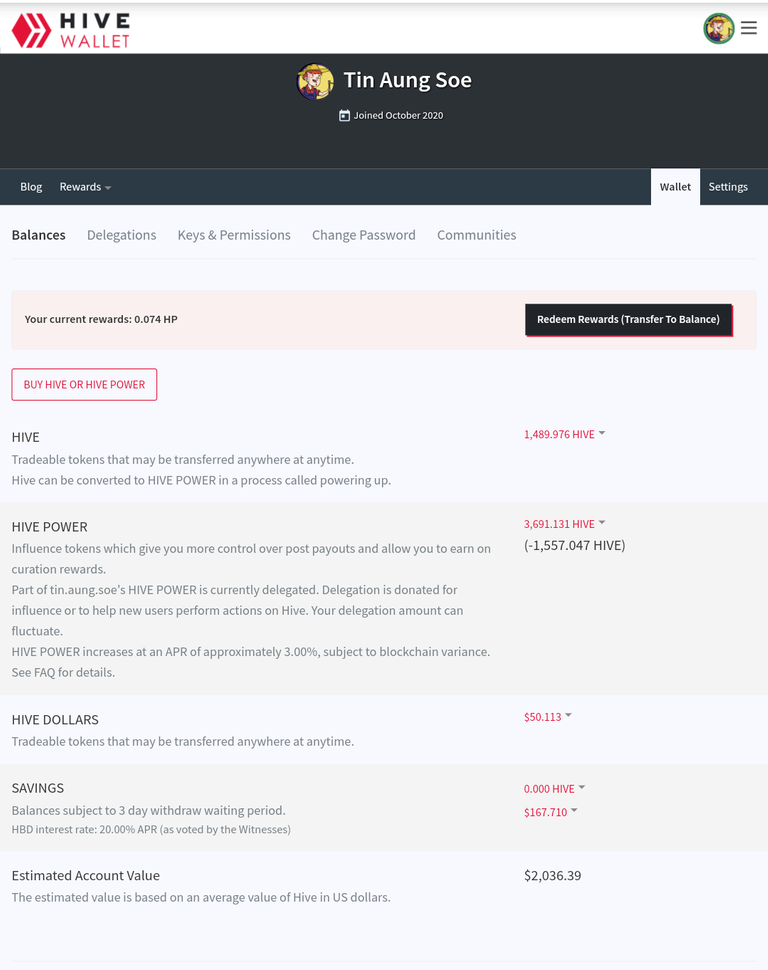Switch to the Wallet tab
Screen dimensions: 768x970
coord(675,187)
